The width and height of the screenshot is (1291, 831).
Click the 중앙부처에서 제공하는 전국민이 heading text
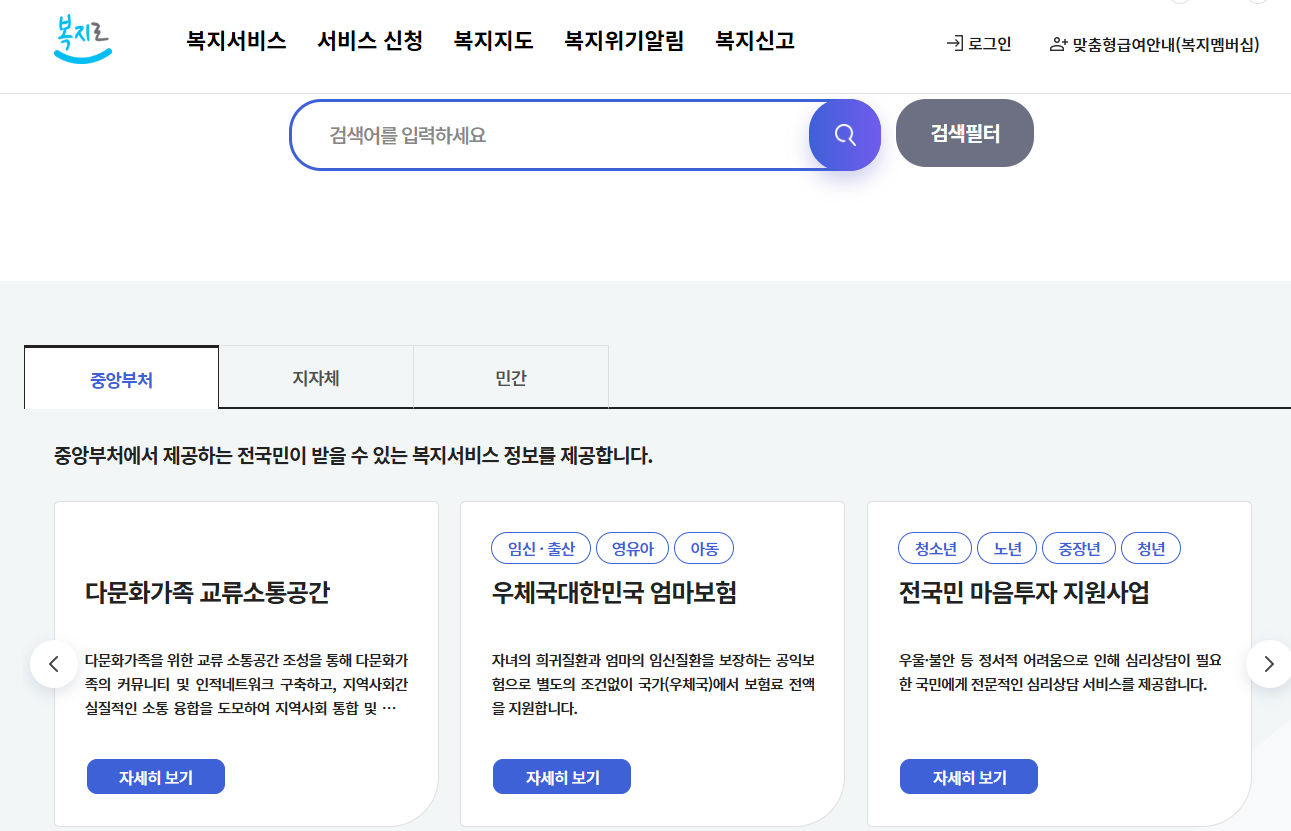(353, 457)
